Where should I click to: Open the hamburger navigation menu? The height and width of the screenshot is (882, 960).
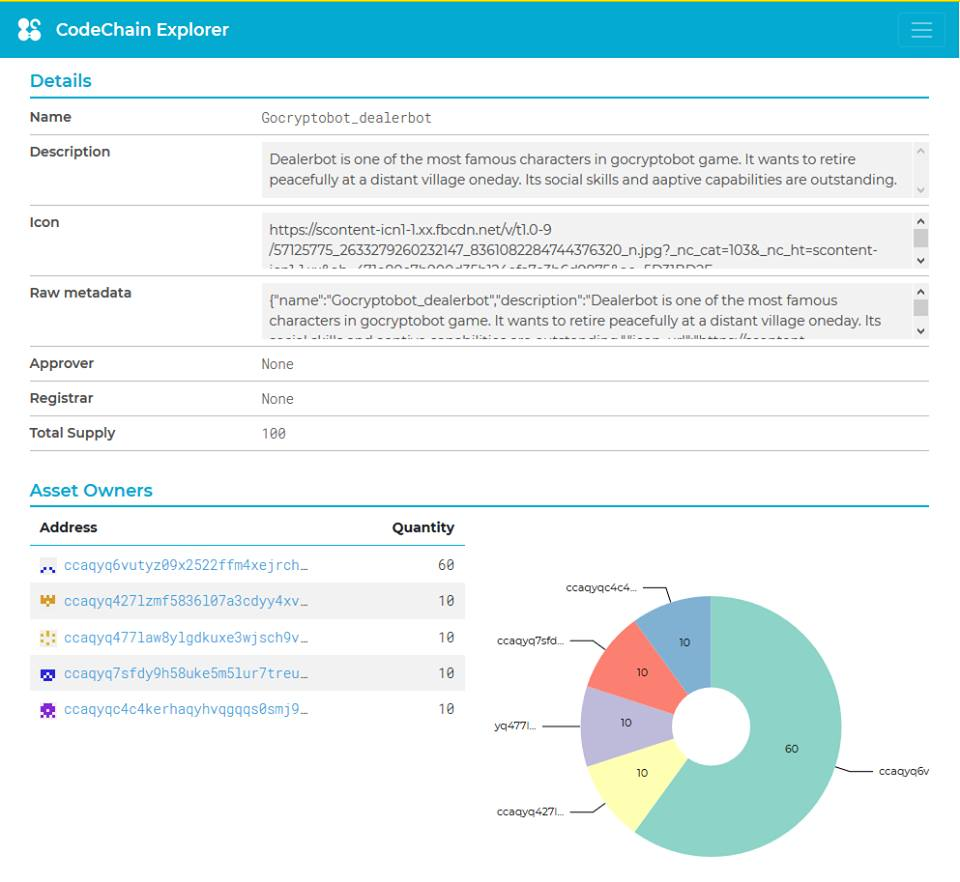coord(921,29)
